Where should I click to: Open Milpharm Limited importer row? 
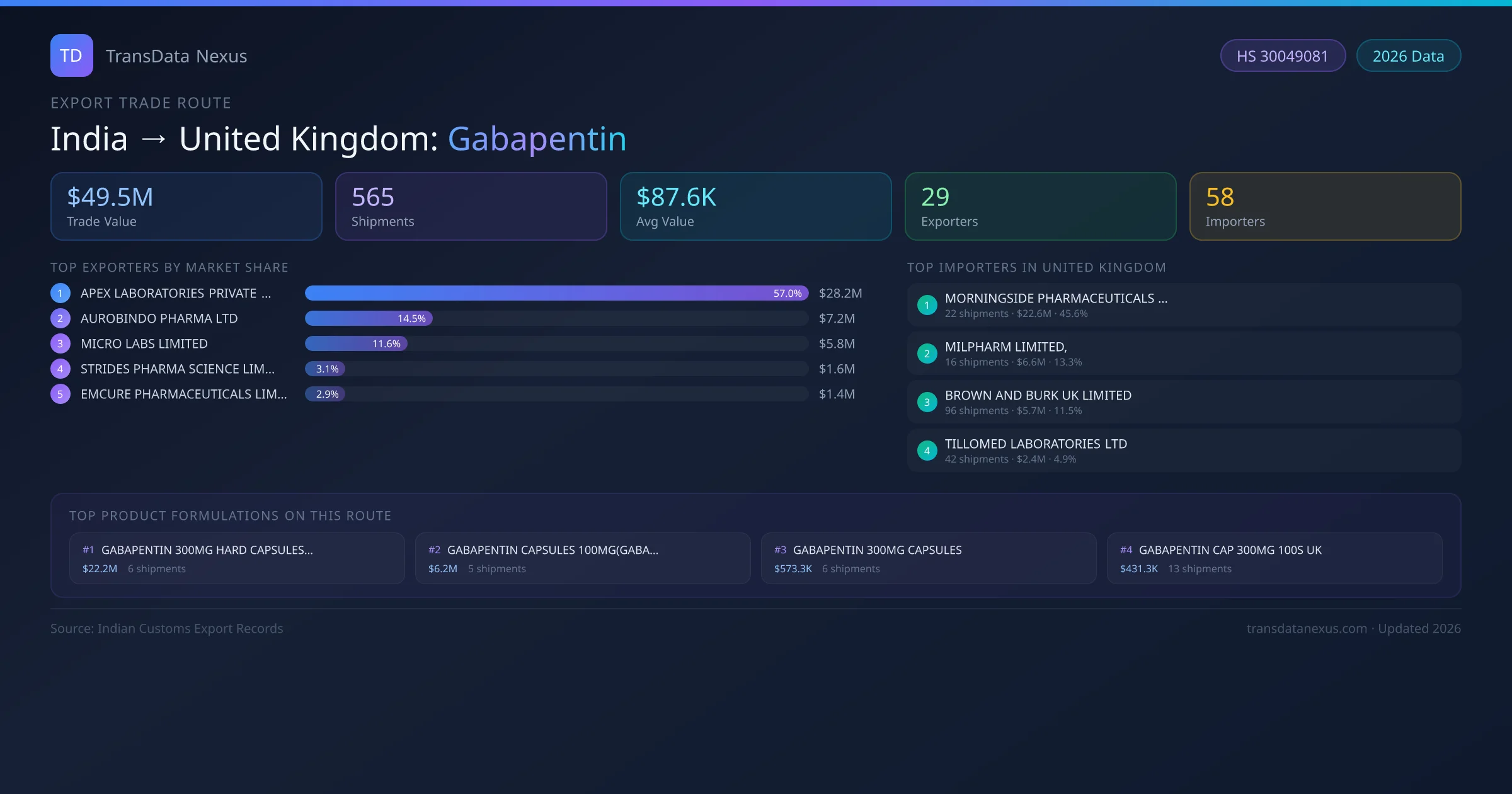(x=1183, y=354)
